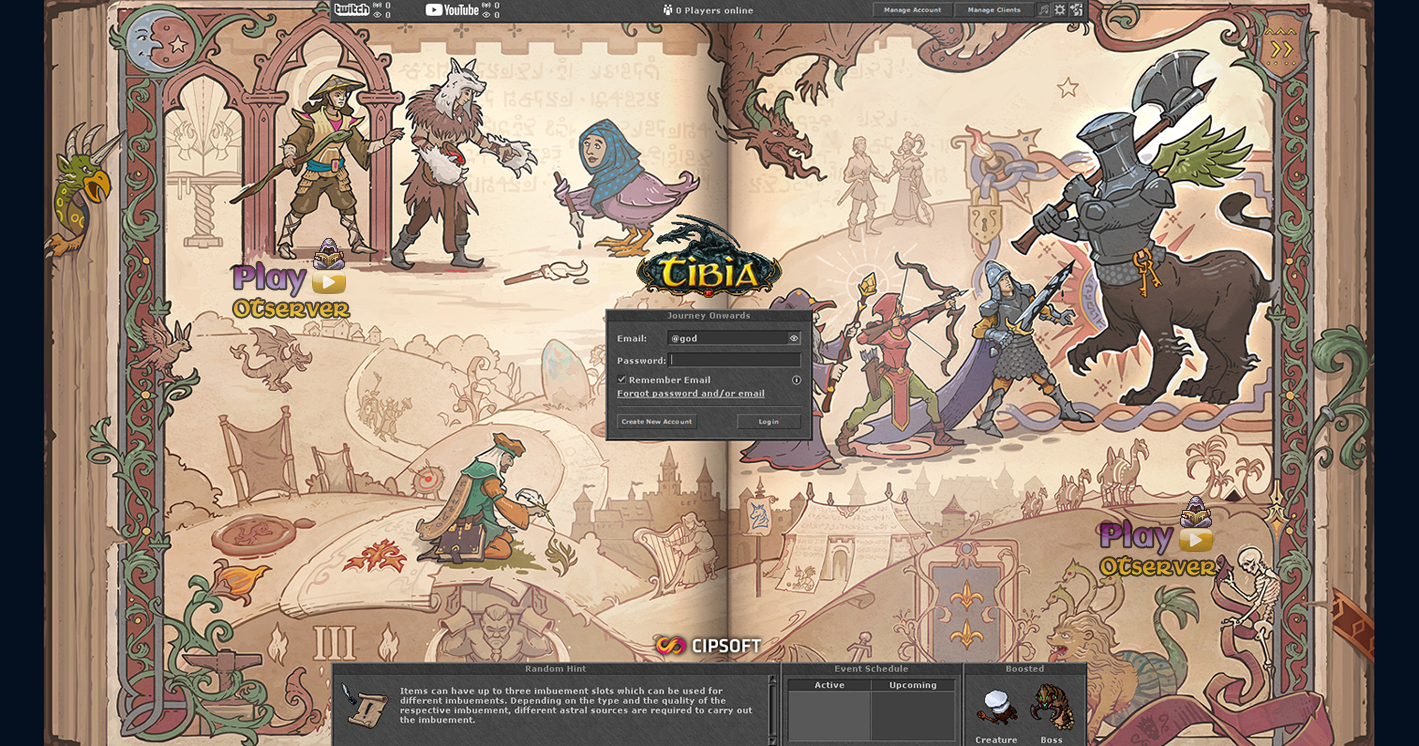Select the Active events tab
This screenshot has height=746, width=1419.
[829, 685]
